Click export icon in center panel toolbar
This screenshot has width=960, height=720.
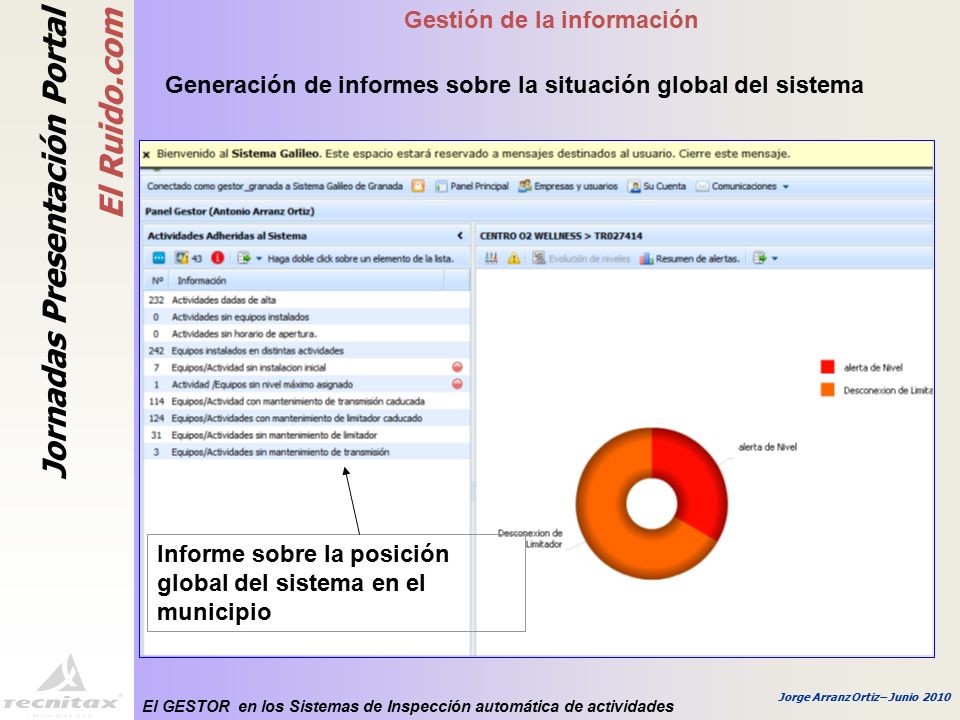[760, 258]
